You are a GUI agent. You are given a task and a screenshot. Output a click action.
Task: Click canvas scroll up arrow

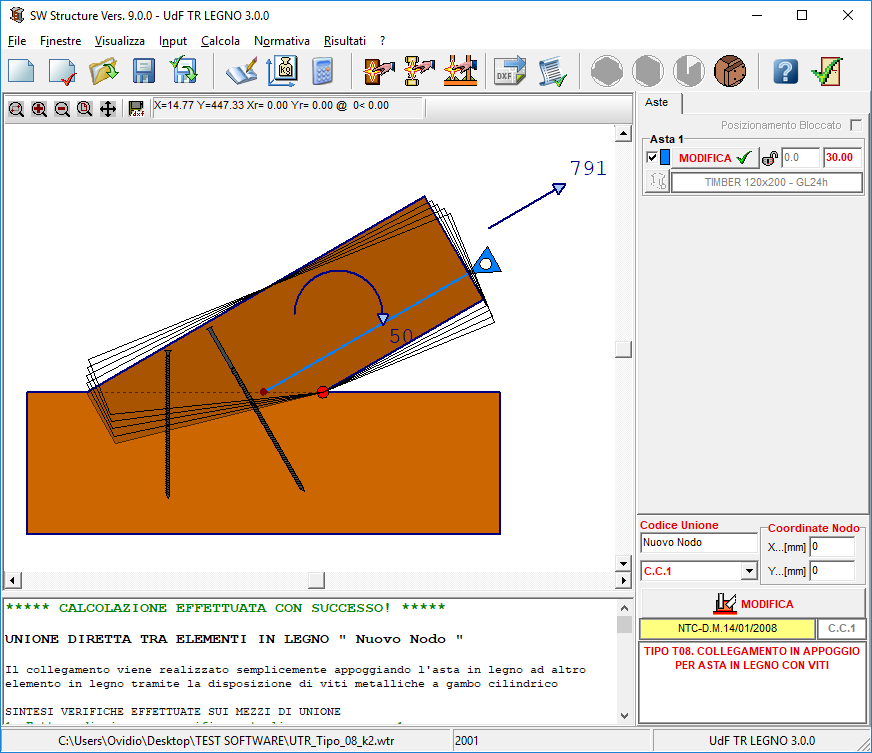623,133
